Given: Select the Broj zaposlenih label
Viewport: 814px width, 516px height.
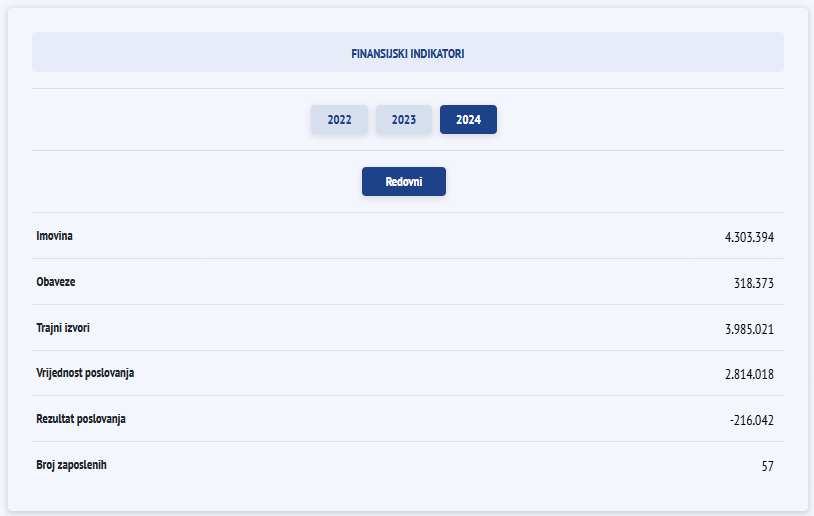Looking at the screenshot, I should click(71, 465).
